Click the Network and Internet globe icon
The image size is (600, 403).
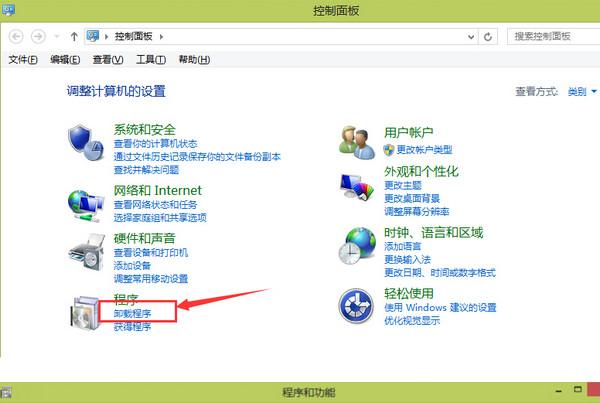[86, 206]
